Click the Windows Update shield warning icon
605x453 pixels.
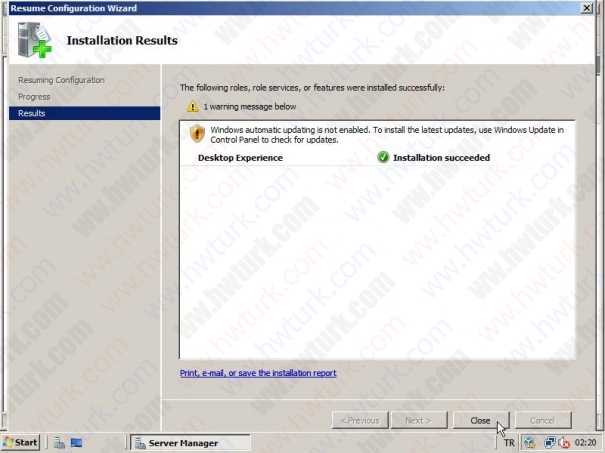pos(197,134)
